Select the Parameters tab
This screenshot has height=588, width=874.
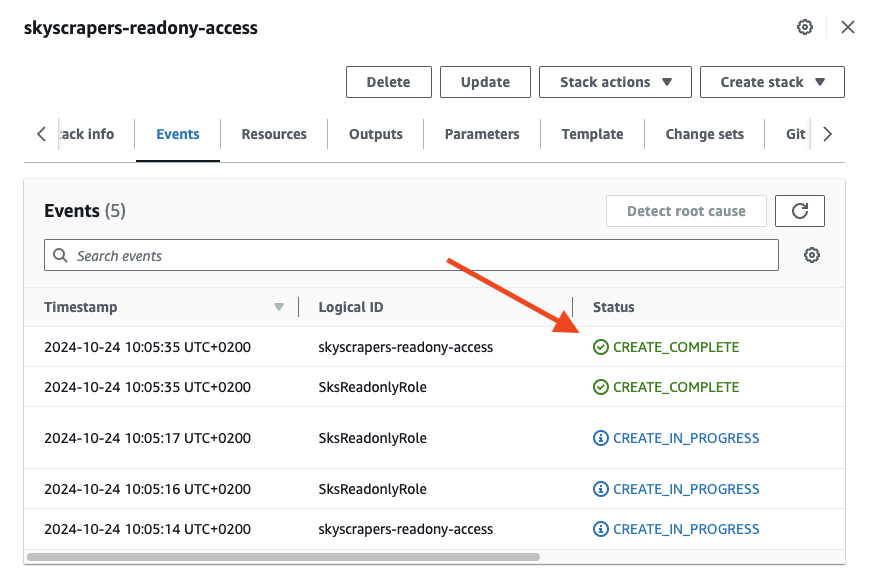pyautogui.click(x=482, y=134)
